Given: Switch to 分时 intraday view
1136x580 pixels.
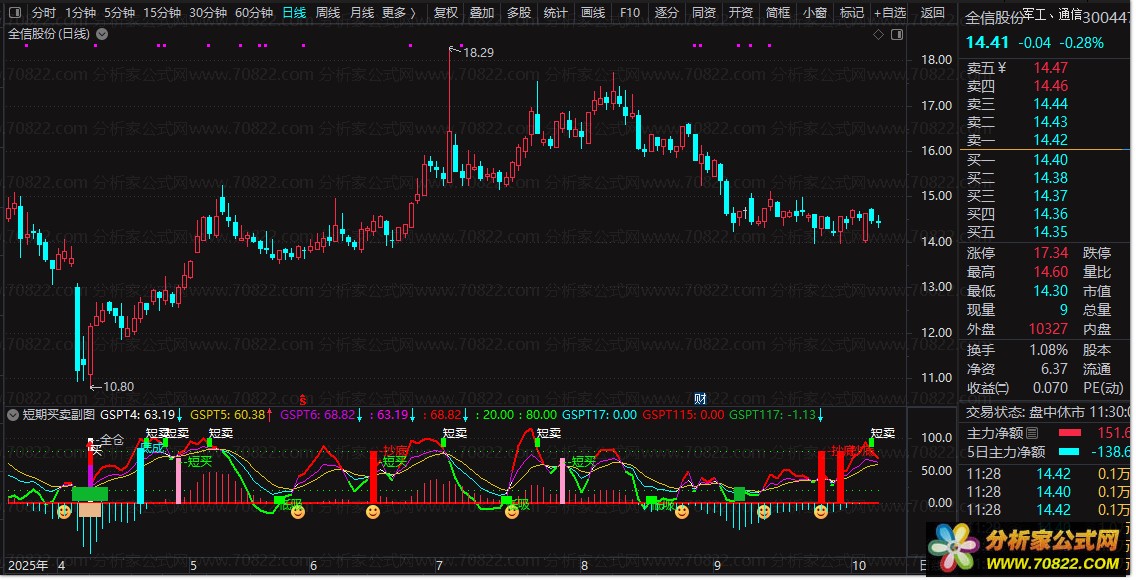Looking at the screenshot, I should click(x=43, y=12).
